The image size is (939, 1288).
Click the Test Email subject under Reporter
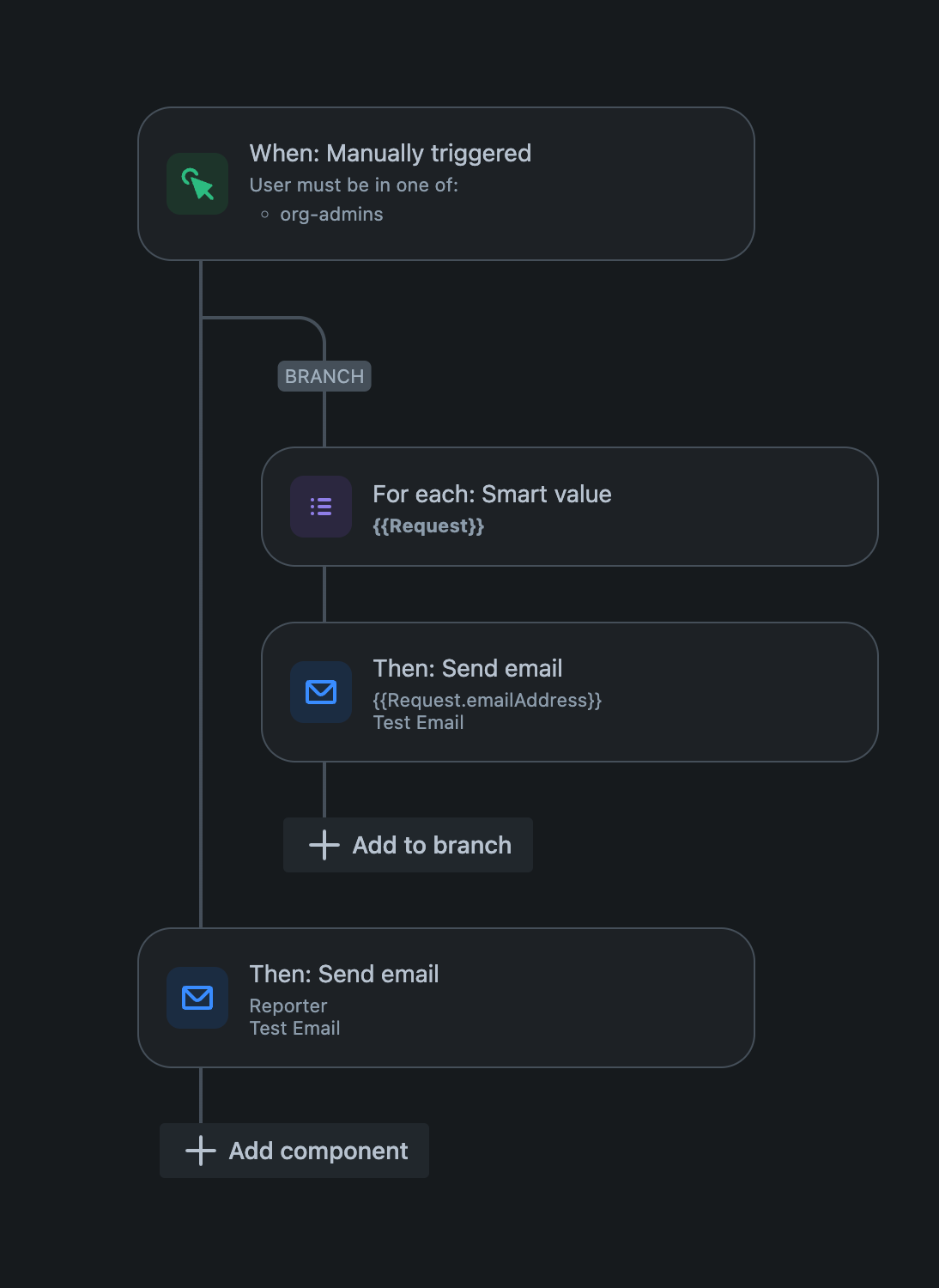pyautogui.click(x=294, y=1028)
